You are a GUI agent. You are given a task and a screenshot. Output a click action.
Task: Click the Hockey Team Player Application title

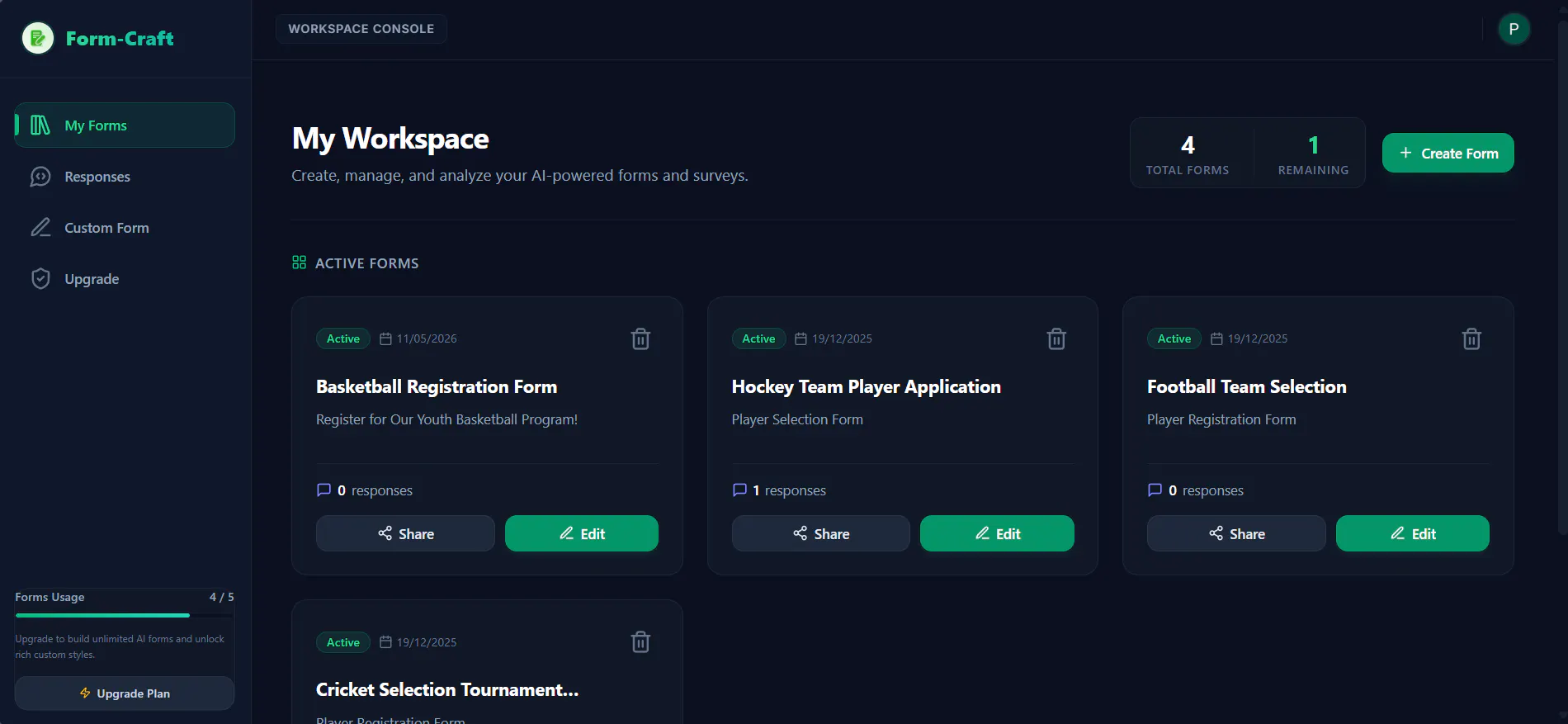click(866, 387)
